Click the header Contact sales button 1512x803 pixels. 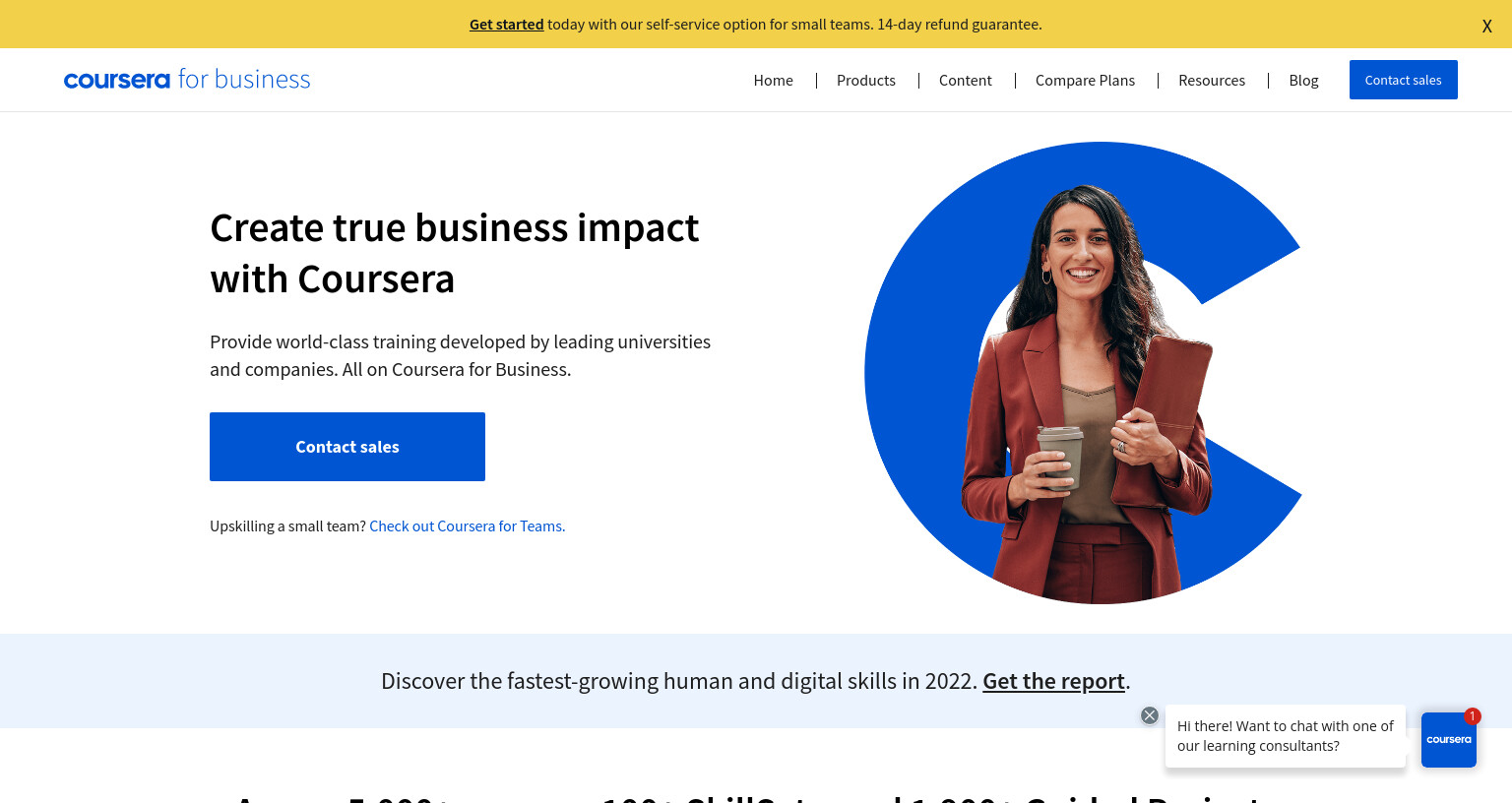pyautogui.click(x=1404, y=80)
